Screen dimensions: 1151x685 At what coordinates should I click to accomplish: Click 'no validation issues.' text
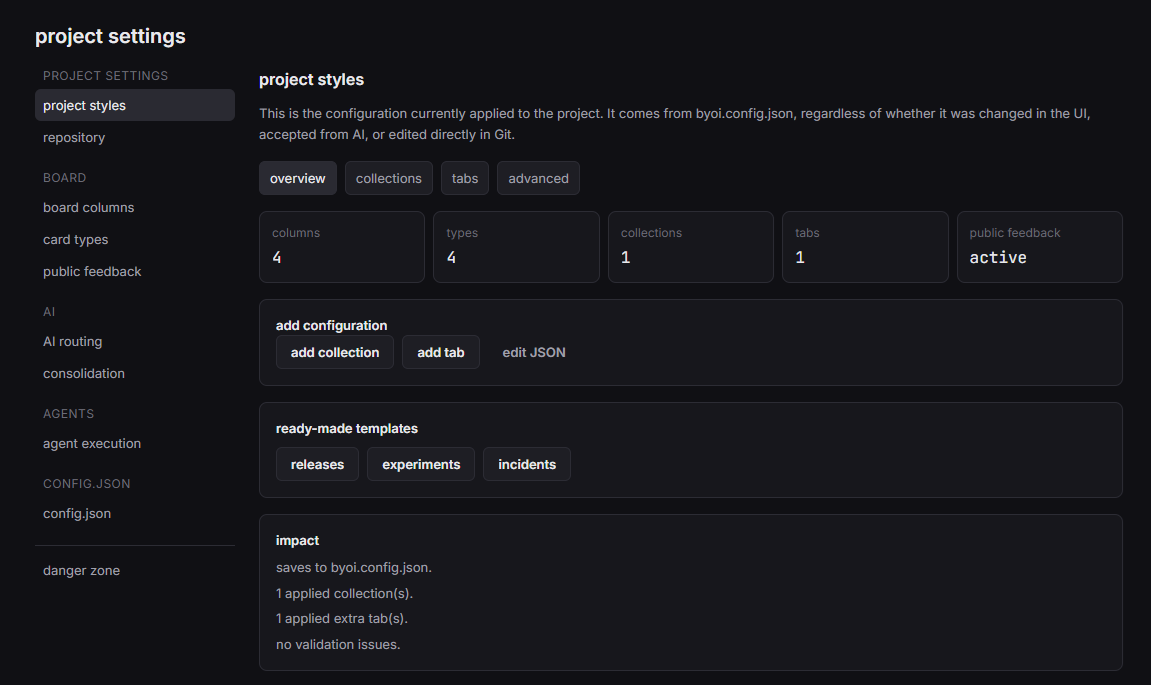[338, 645]
